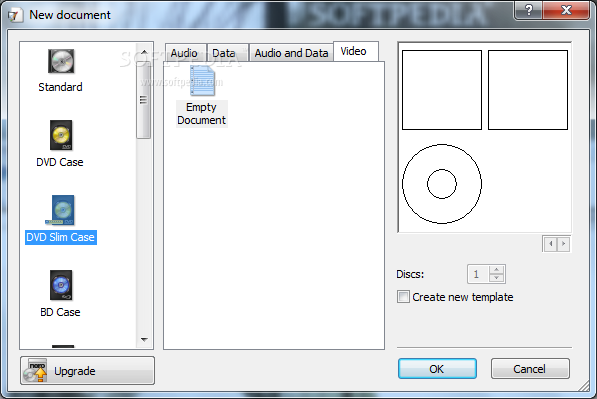Choose the DVD Case icon
This screenshot has width=597, height=399.
[61, 135]
